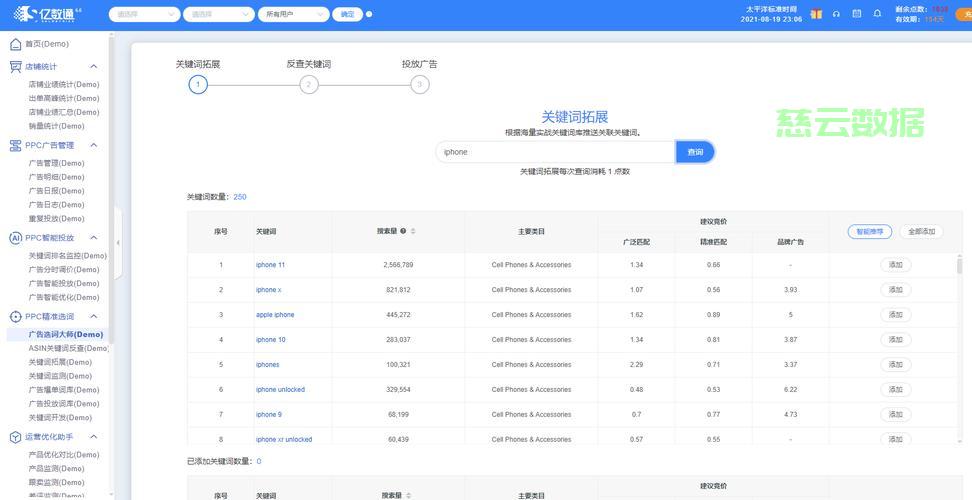Toggle the 智能推荐 button
972x500 pixels.
[x=868, y=231]
